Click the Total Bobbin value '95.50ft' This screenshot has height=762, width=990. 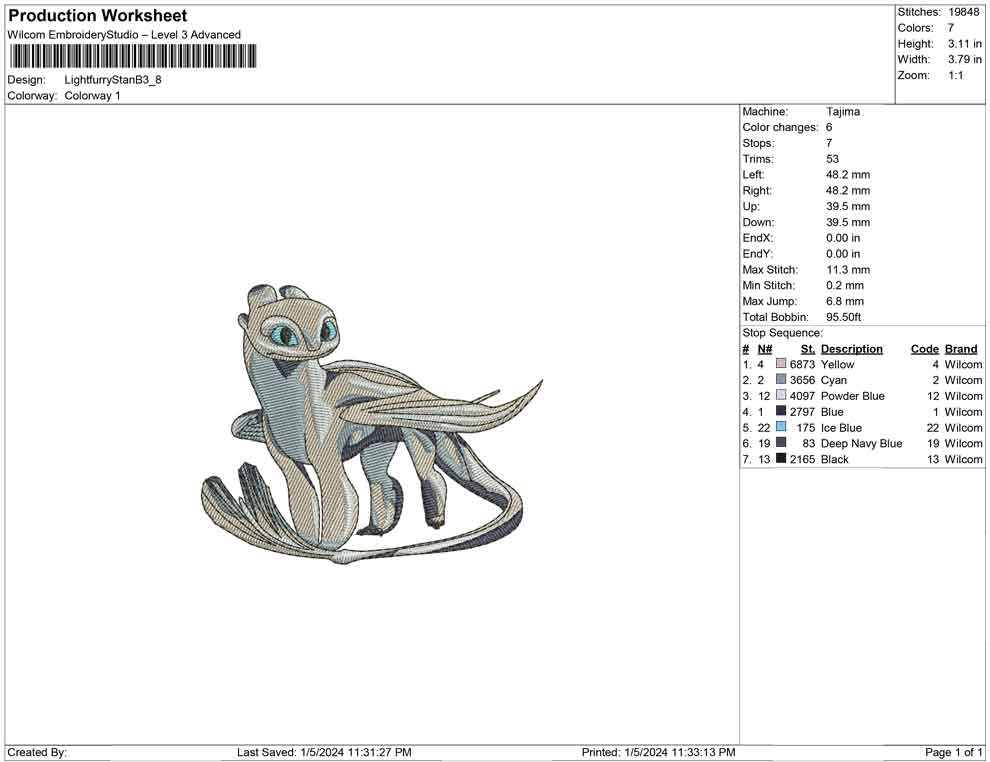pos(844,317)
